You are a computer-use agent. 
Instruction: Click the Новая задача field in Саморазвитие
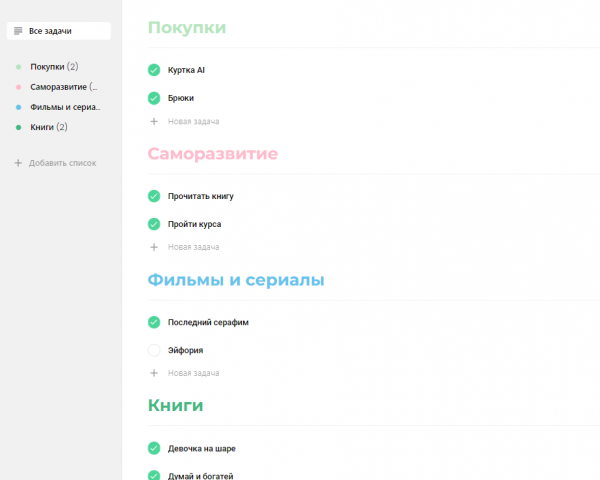194,247
